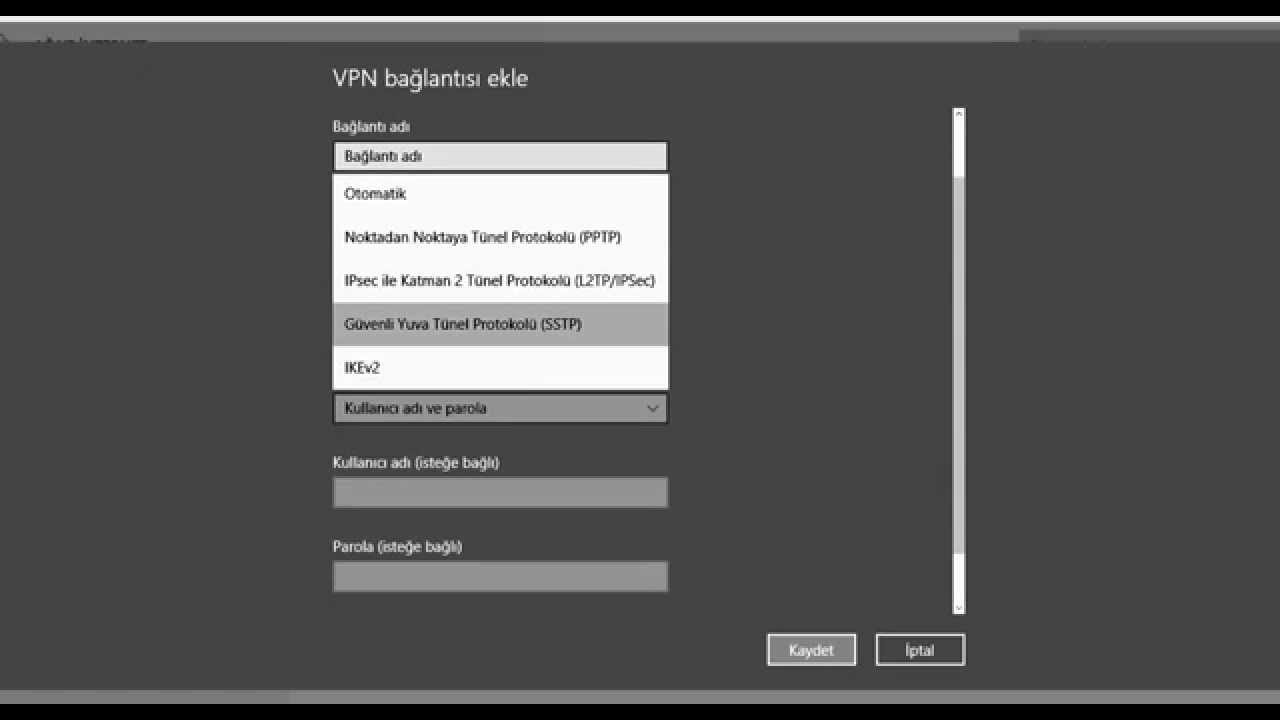The image size is (1280, 720).
Task: Click the Parola (isteğe bağlı) label
Action: point(397,547)
